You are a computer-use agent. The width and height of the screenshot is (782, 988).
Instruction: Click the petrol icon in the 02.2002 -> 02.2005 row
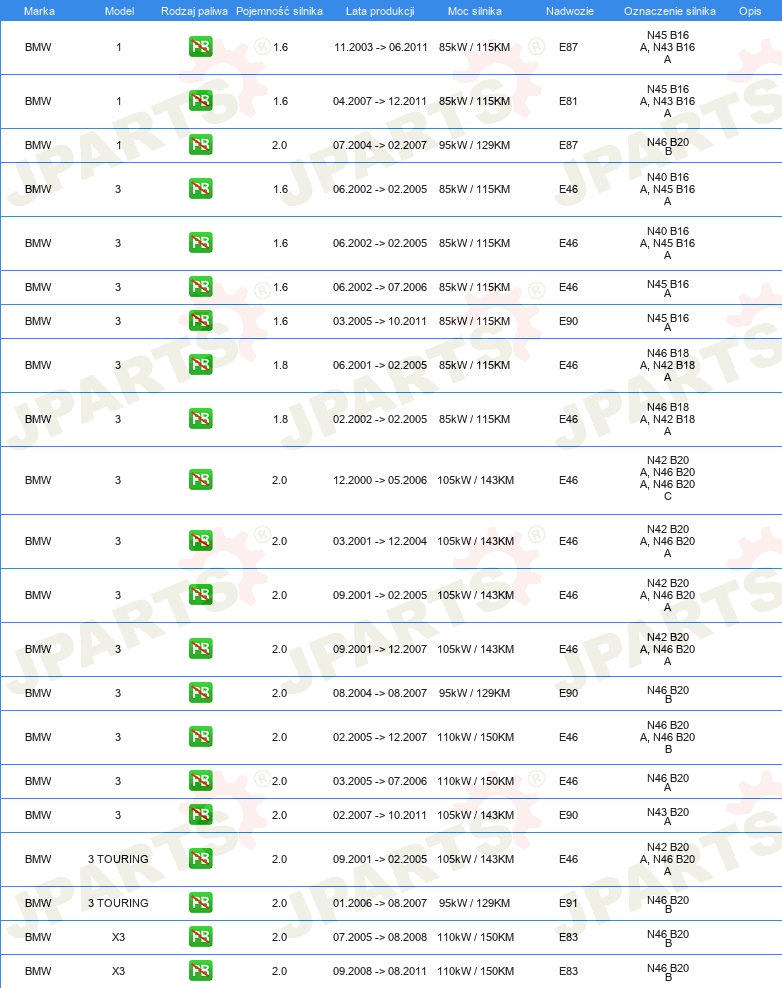coord(200,419)
